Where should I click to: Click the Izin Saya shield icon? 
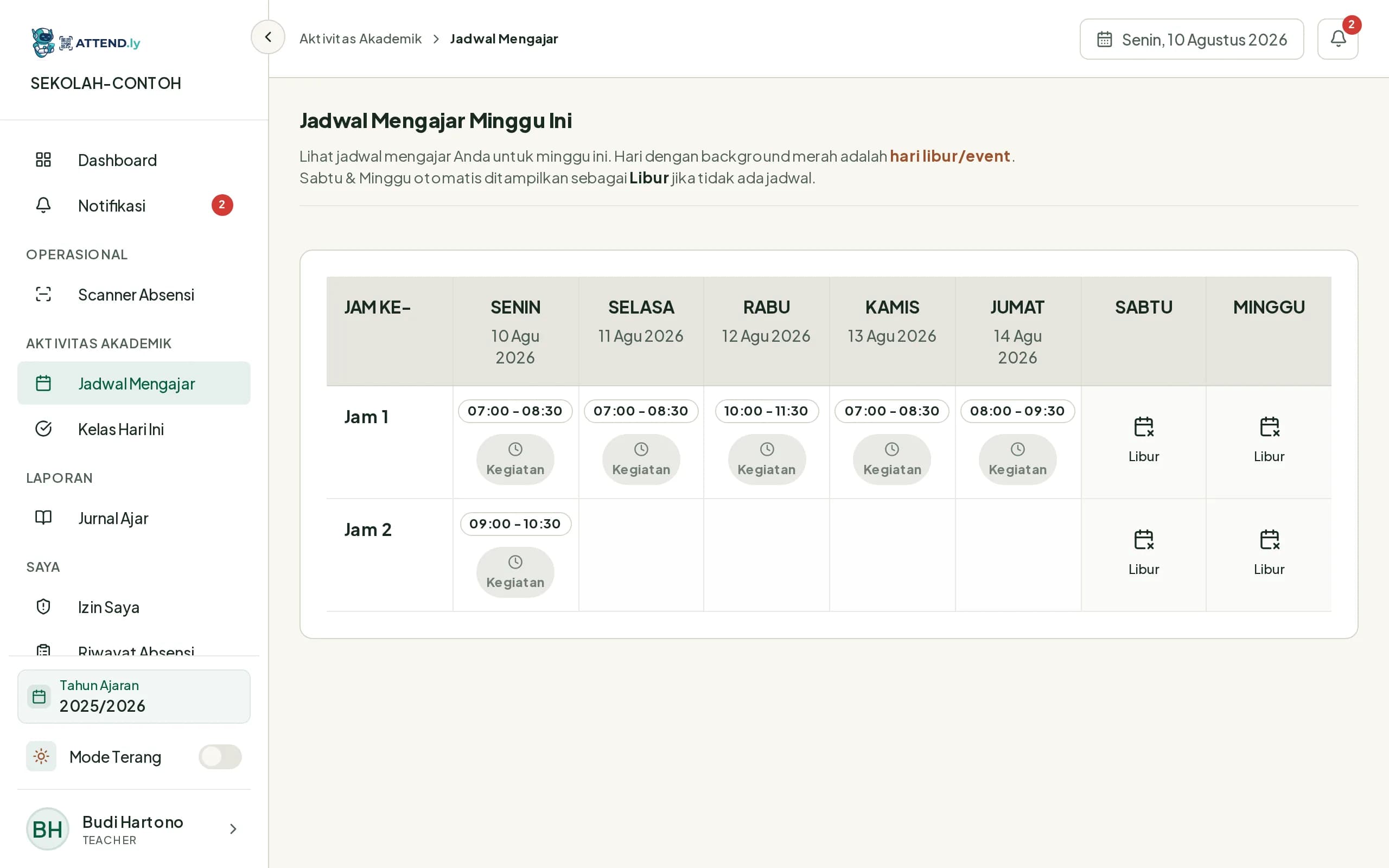[x=43, y=607]
